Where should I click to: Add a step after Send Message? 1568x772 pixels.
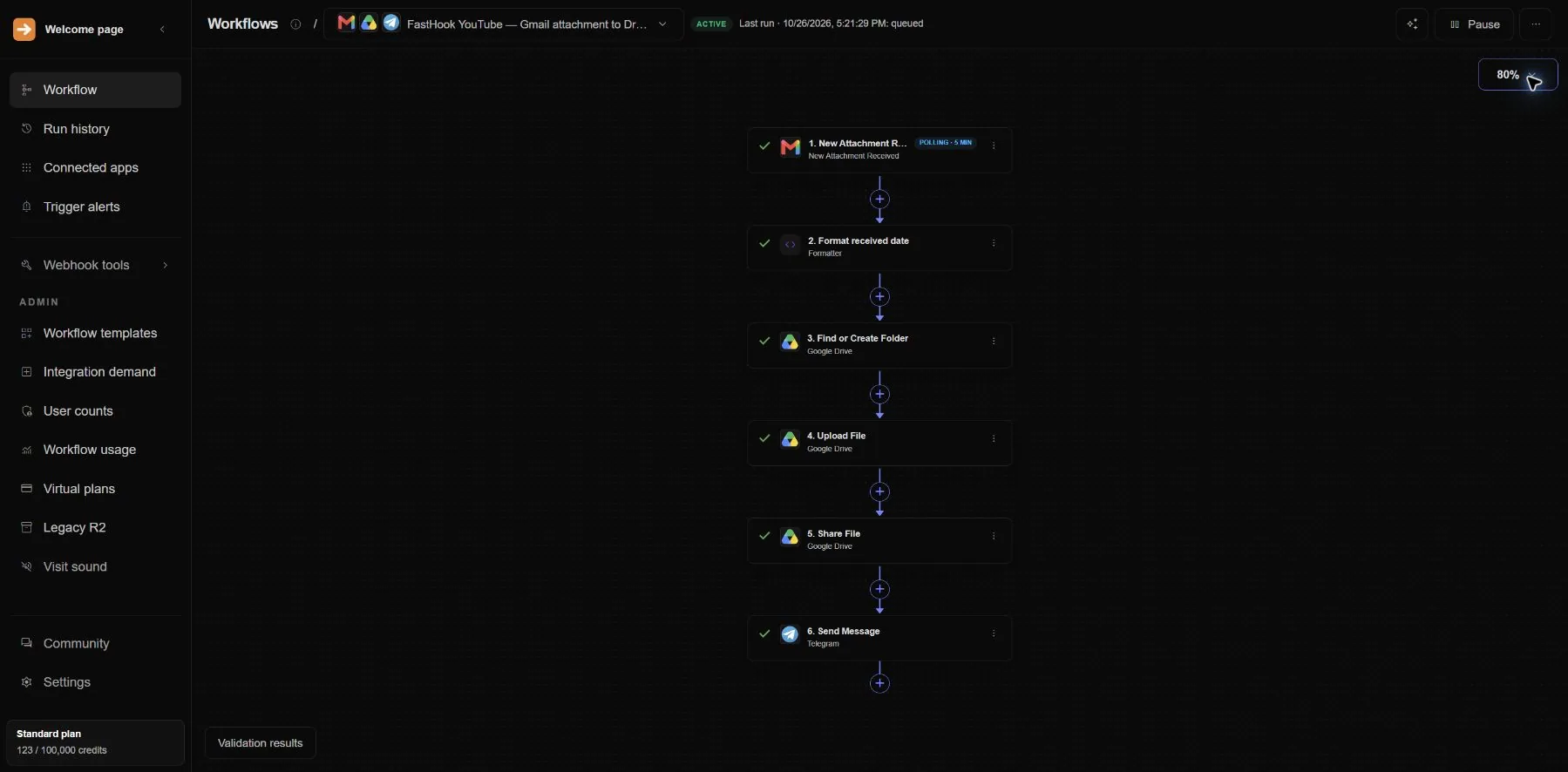click(x=879, y=684)
